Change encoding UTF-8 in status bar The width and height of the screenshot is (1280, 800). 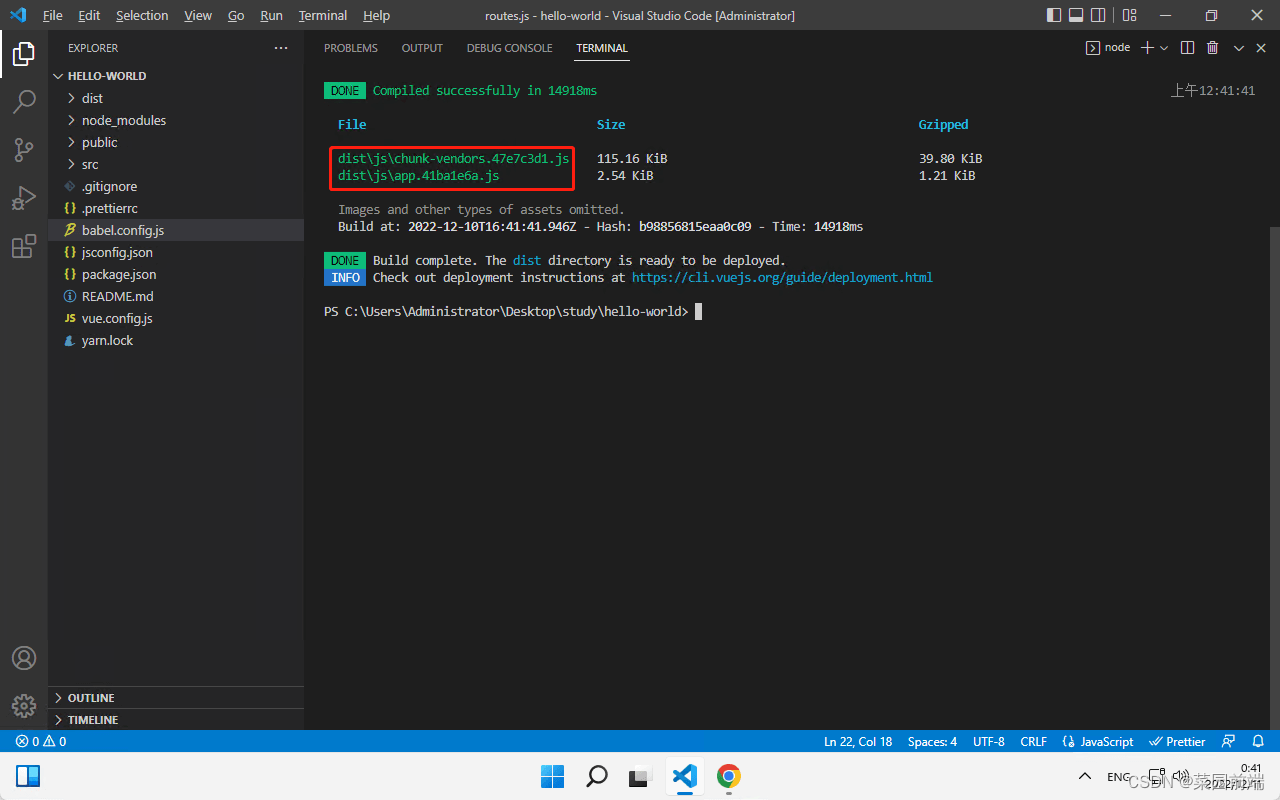point(988,742)
